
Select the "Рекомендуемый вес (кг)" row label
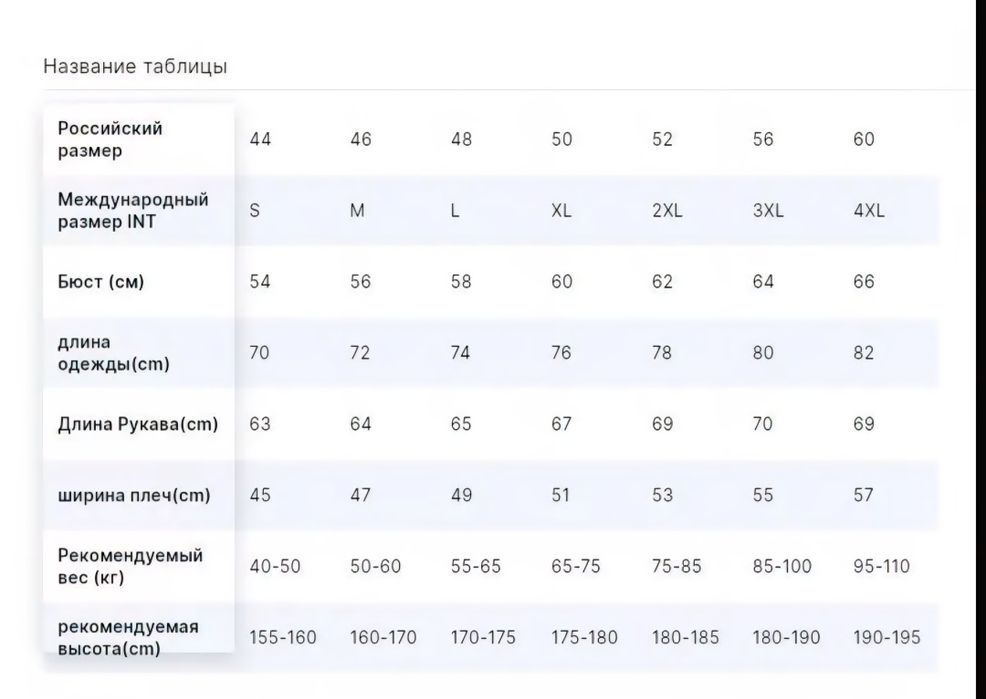(130, 566)
